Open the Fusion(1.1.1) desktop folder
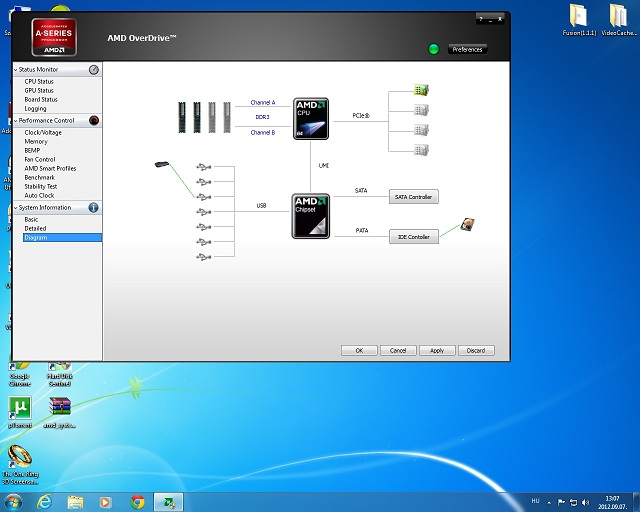This screenshot has width=640, height=512. pos(579,20)
